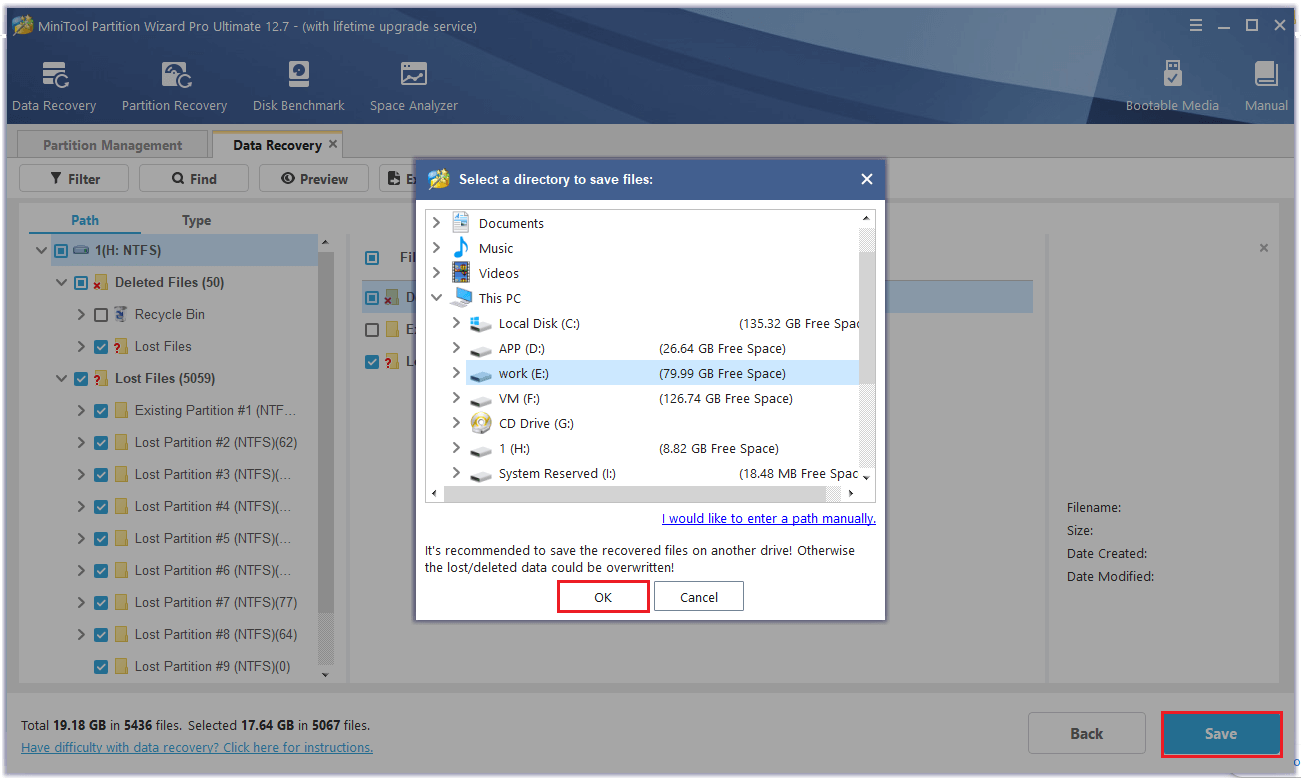The width and height of the screenshot is (1301, 778).
Task: Uncheck the Lost Files (5059) checkbox
Action: (80, 378)
